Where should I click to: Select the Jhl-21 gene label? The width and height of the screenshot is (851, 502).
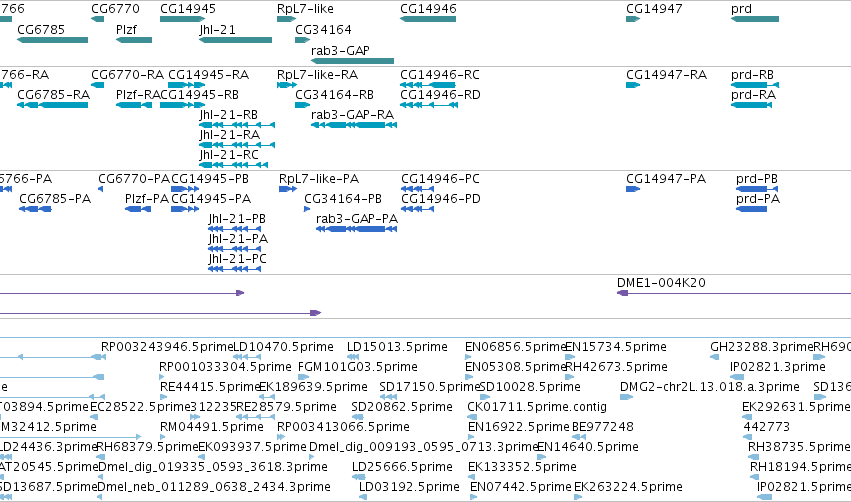(218, 29)
